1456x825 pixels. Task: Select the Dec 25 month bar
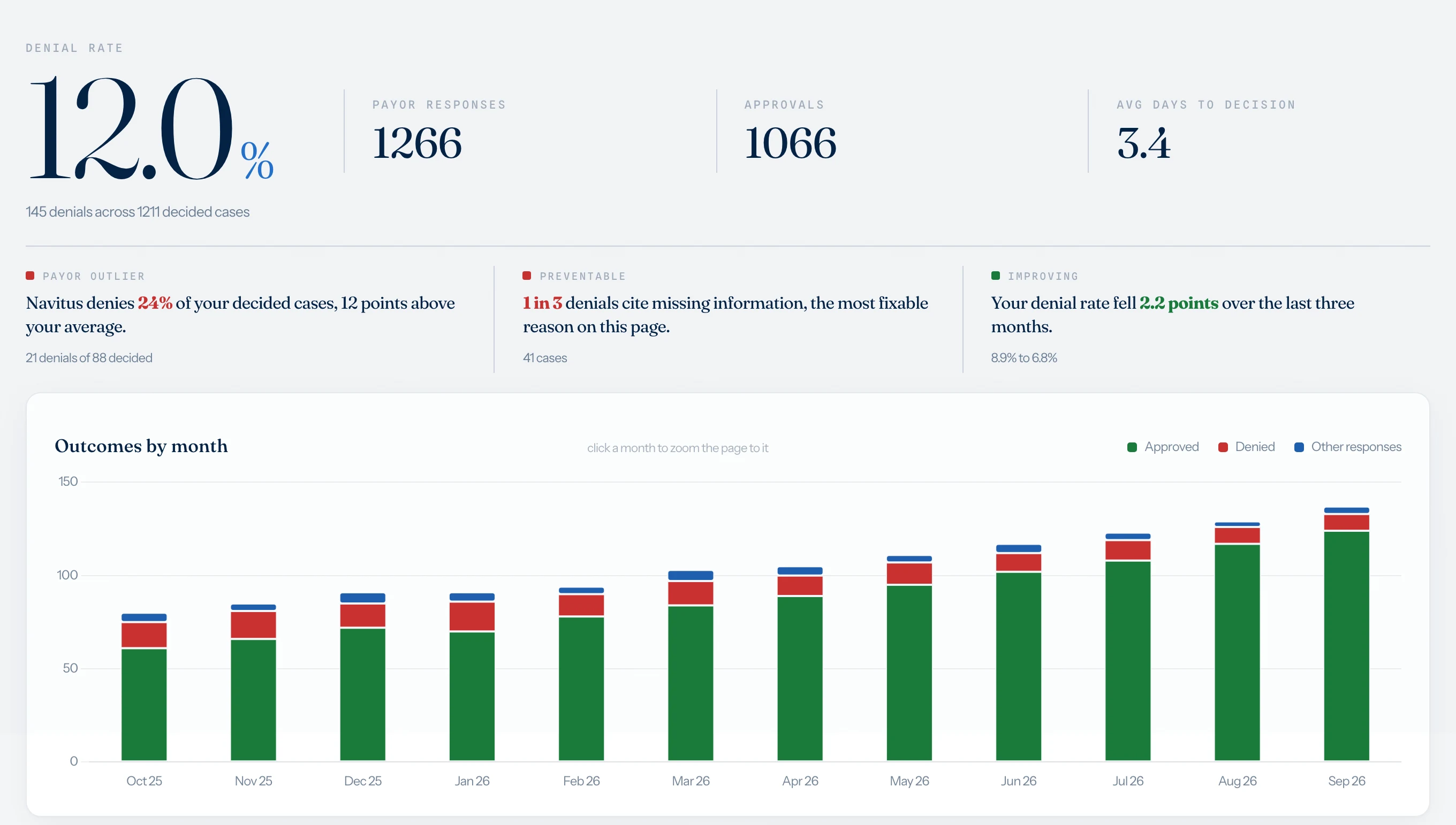363,677
